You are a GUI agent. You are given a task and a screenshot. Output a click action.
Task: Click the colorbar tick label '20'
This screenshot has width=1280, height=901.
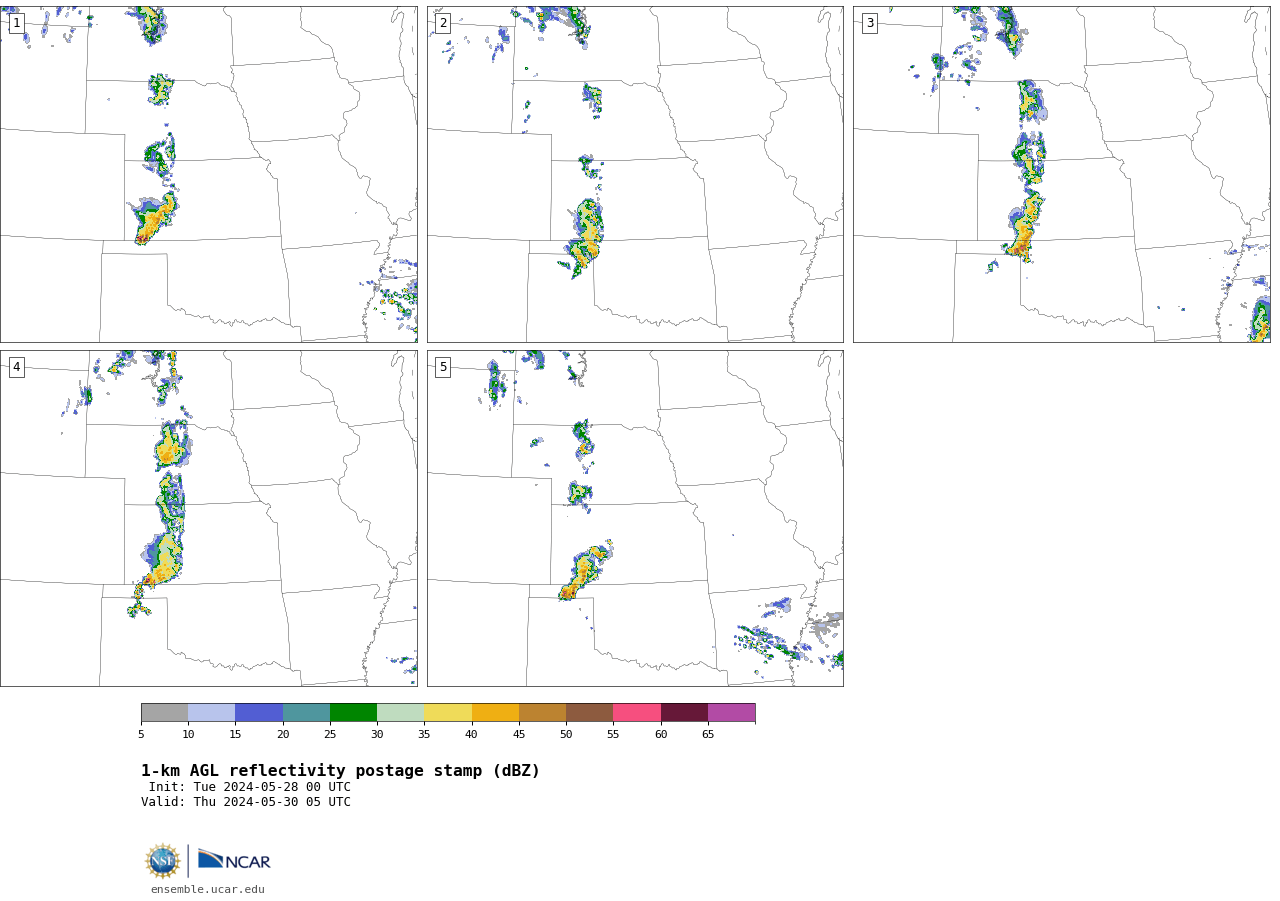tap(283, 735)
